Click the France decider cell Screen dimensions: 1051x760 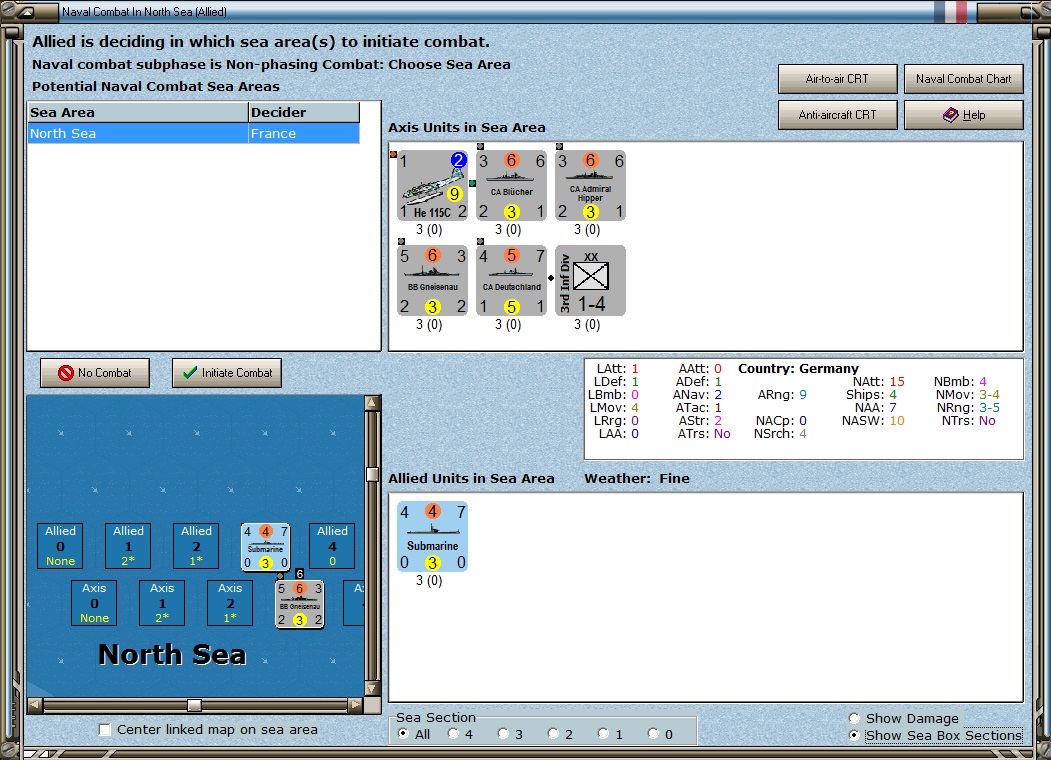pyautogui.click(x=304, y=133)
